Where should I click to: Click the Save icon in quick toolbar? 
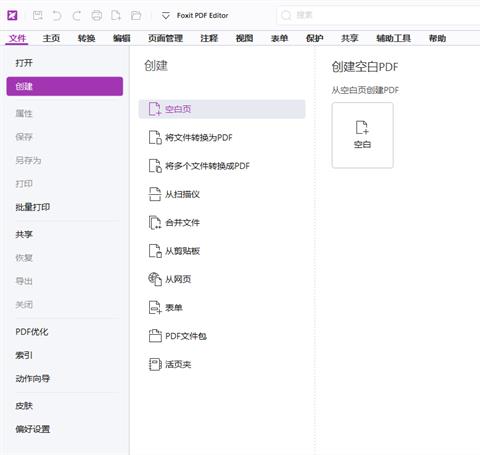[37, 15]
